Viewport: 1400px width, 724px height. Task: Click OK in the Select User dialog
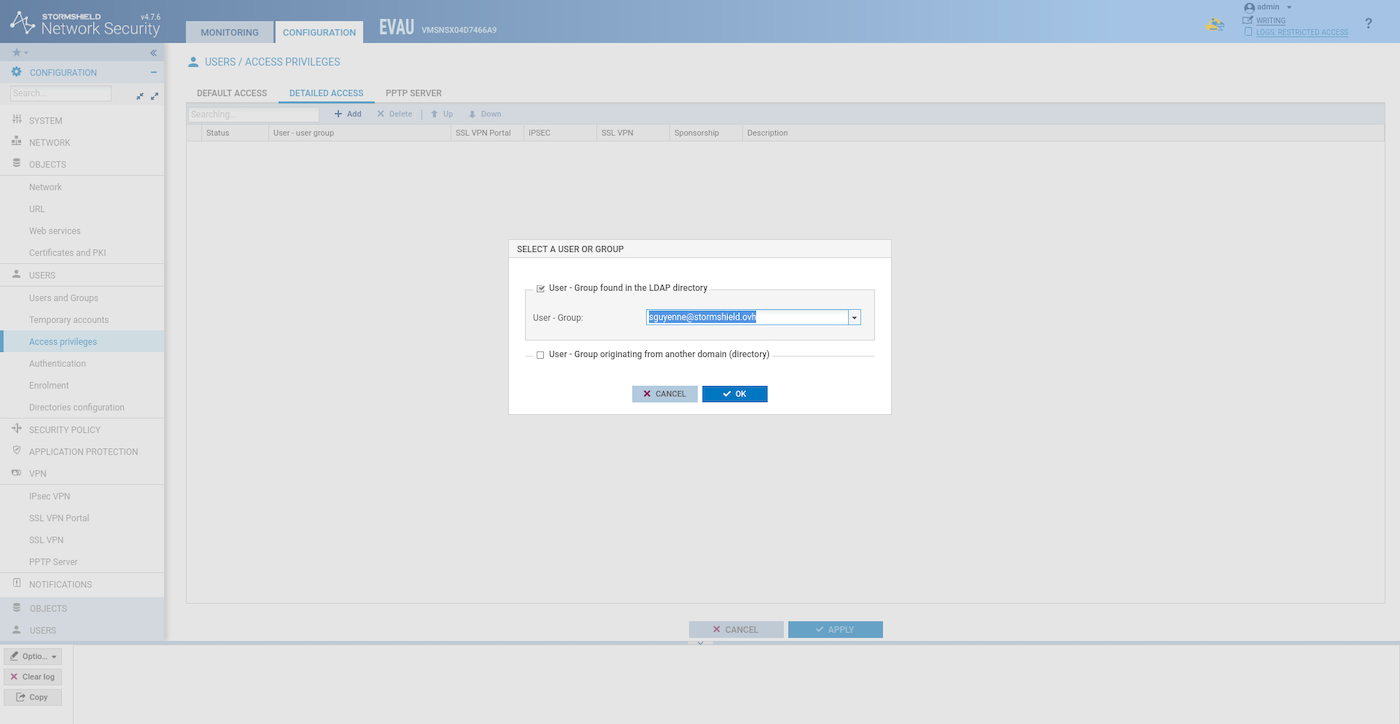[x=734, y=394]
